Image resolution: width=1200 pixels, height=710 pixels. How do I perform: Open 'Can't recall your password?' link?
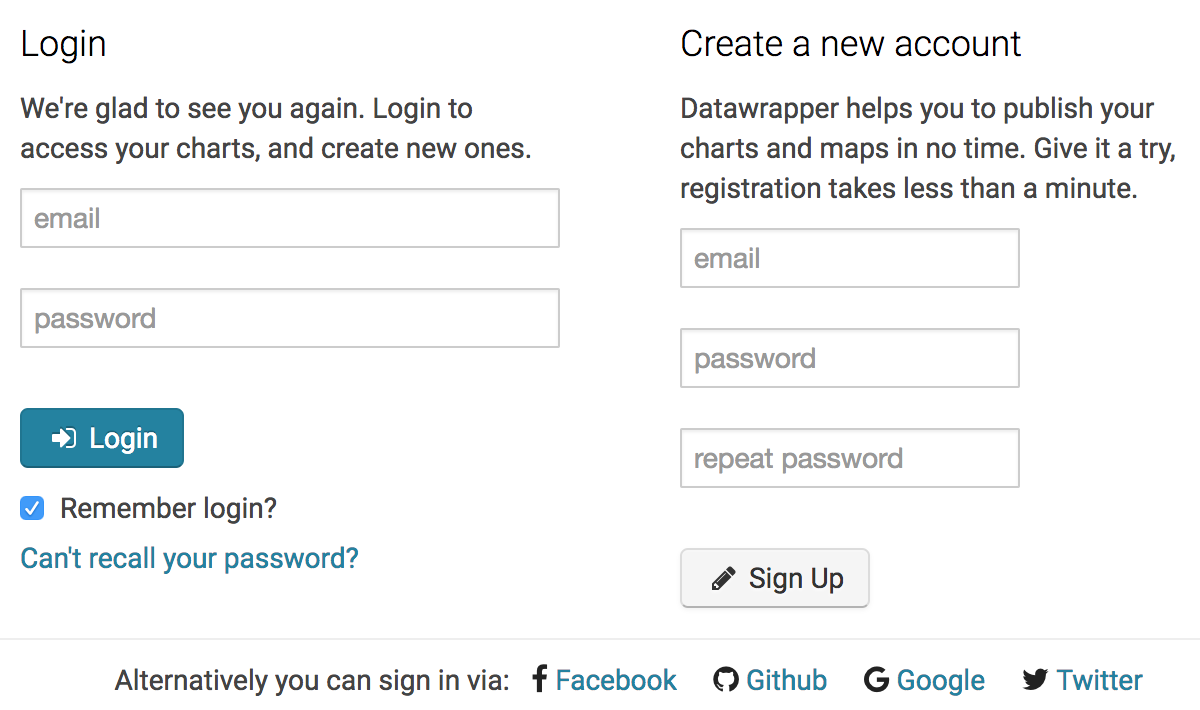(x=189, y=558)
